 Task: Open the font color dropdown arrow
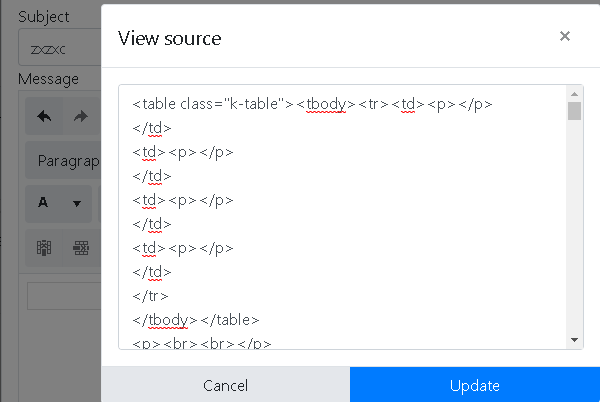(76, 203)
